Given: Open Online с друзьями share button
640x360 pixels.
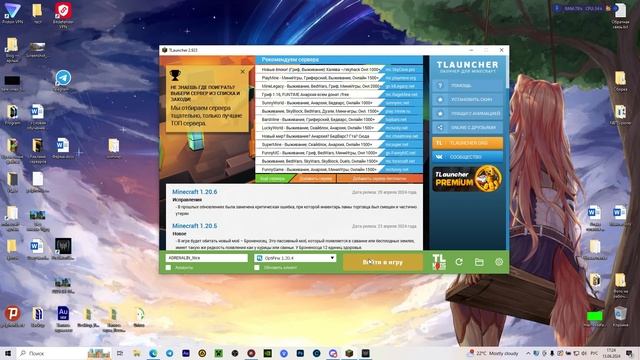Looking at the screenshot, I should pos(468,127).
